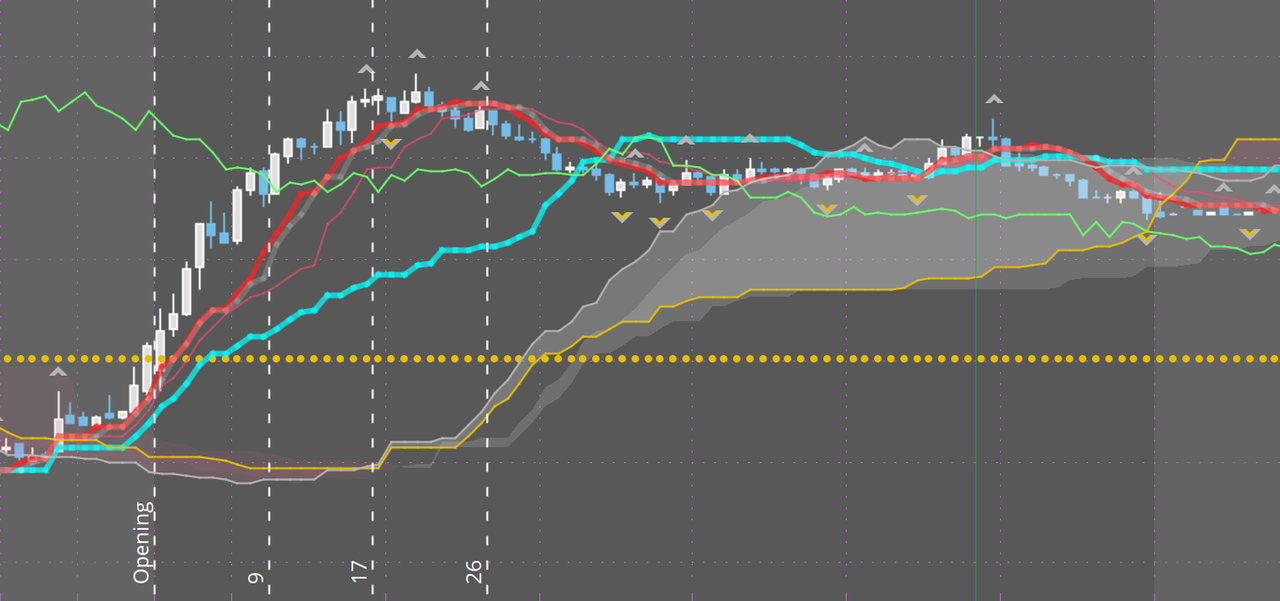Select the green vertical cursor line
Image resolution: width=1280 pixels, height=601 pixels.
tap(976, 300)
